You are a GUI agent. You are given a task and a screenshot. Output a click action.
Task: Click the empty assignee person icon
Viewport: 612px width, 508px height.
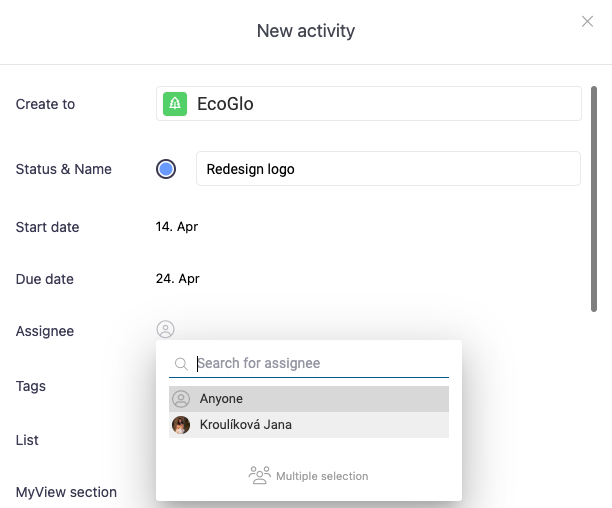(x=166, y=330)
